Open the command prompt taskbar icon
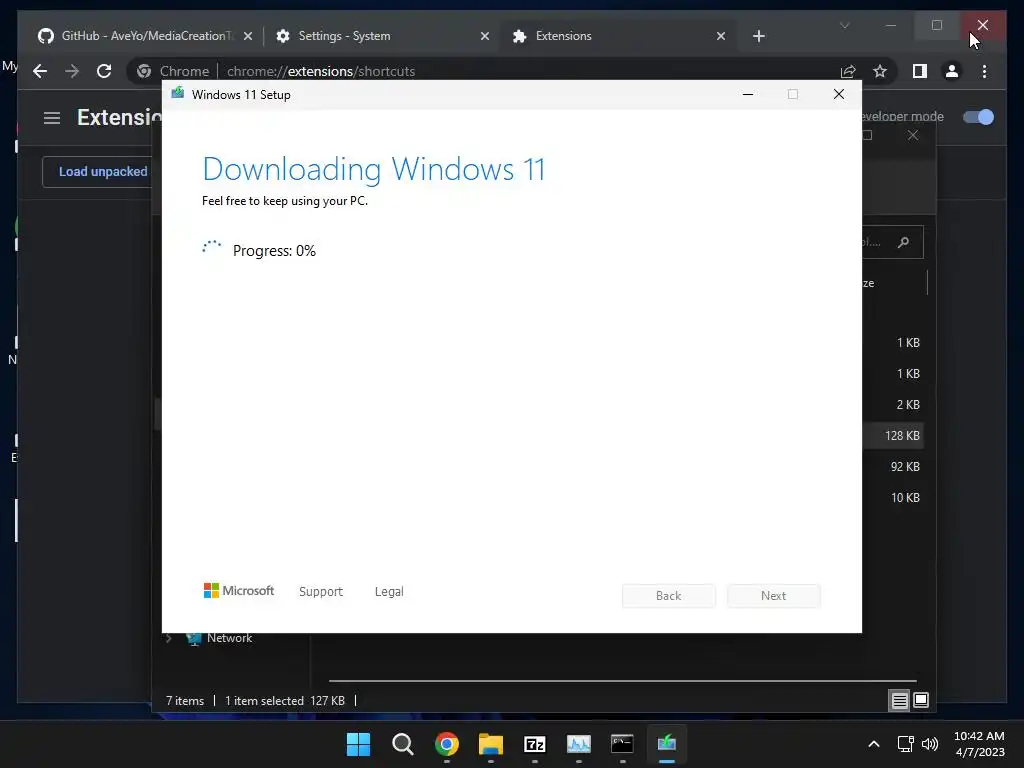 [622, 744]
